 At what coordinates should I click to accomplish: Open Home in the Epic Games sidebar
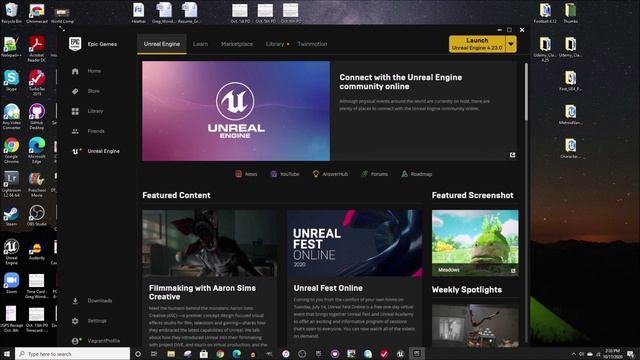click(x=87, y=71)
